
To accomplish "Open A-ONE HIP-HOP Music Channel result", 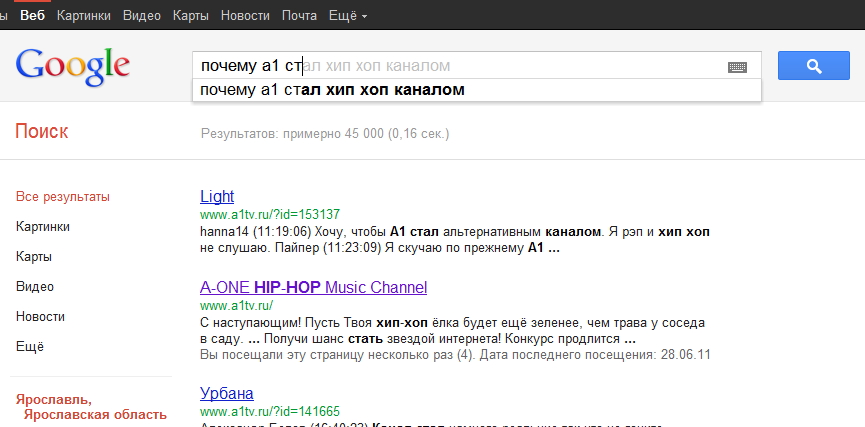I will (x=313, y=287).
